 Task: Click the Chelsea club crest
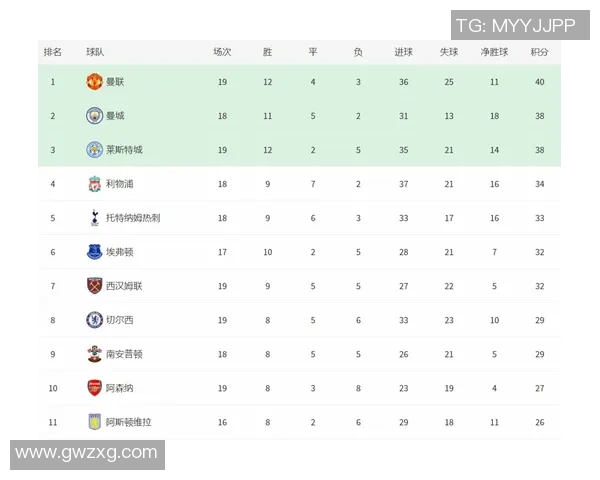[x=95, y=320]
